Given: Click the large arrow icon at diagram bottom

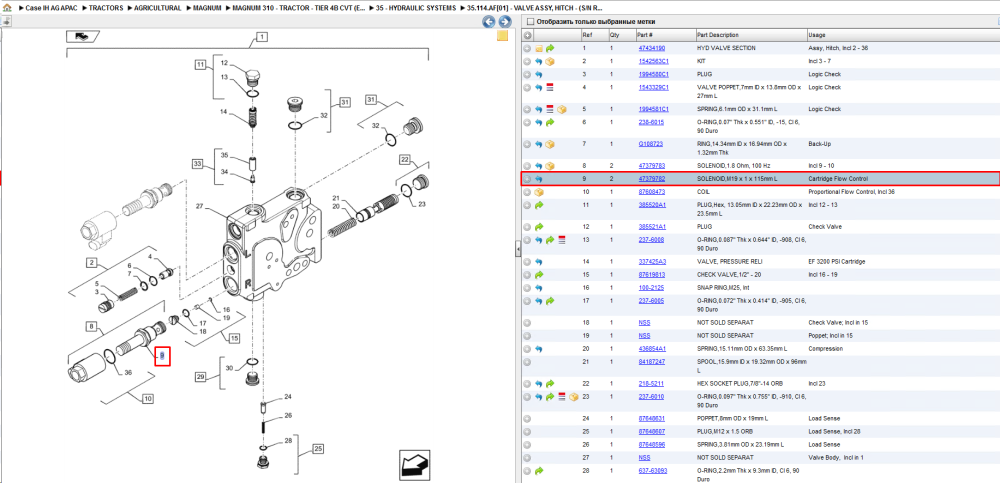Looking at the screenshot, I should [x=417, y=463].
